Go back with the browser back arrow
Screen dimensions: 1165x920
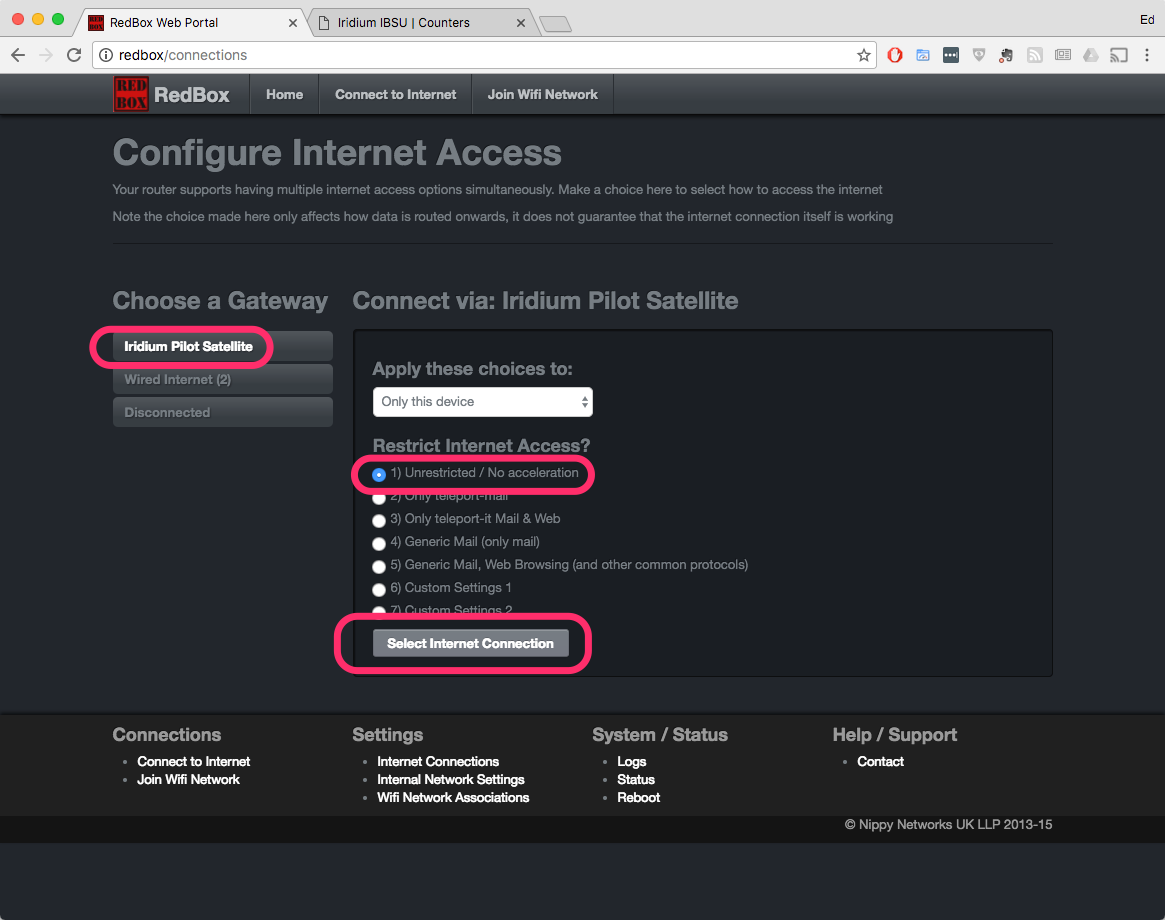pyautogui.click(x=18, y=55)
